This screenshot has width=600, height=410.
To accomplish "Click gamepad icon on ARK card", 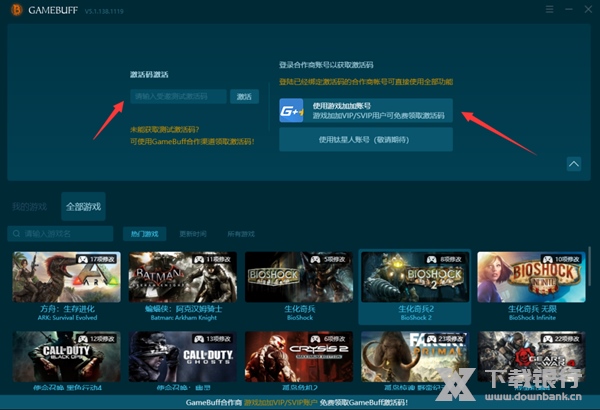I will point(83,260).
